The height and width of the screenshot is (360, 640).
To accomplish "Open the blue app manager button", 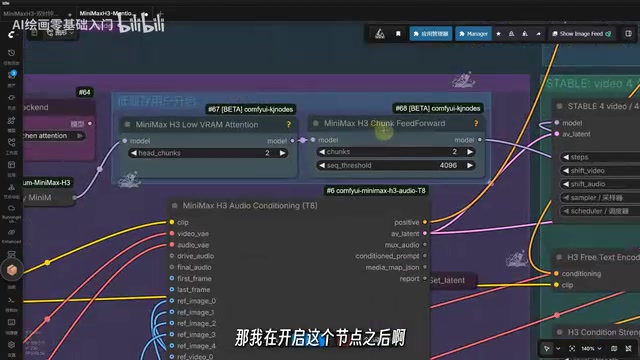I will pos(431,34).
